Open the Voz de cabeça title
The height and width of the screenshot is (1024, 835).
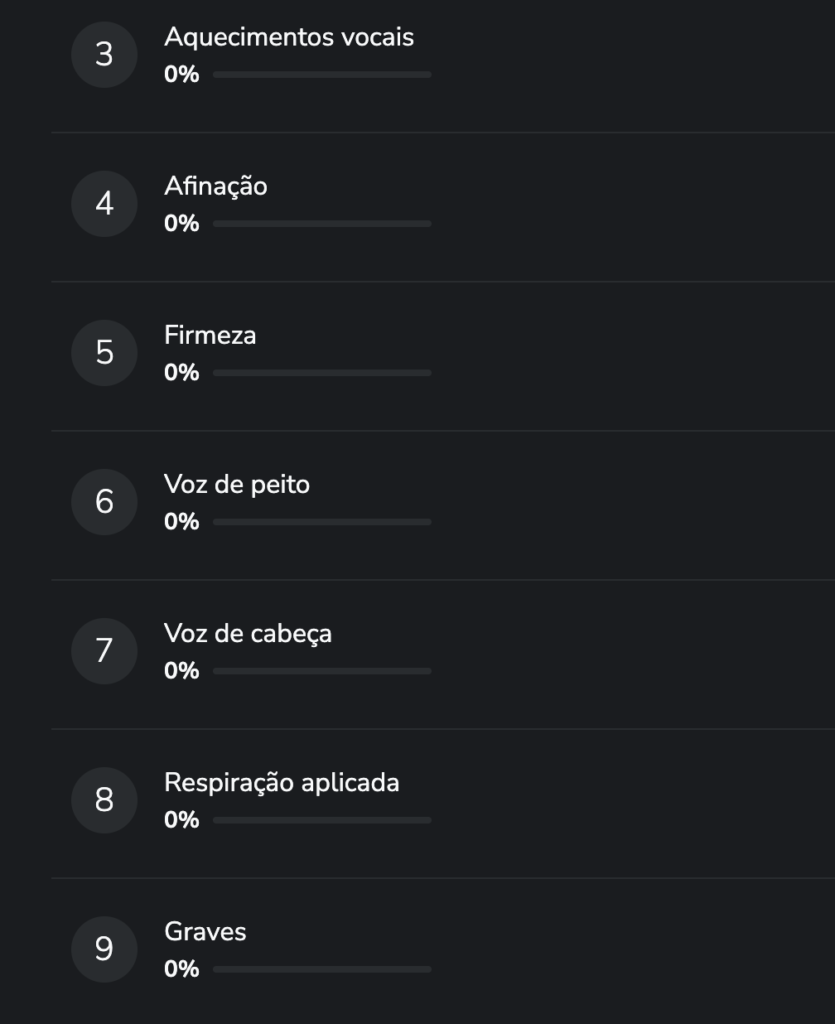(x=248, y=633)
